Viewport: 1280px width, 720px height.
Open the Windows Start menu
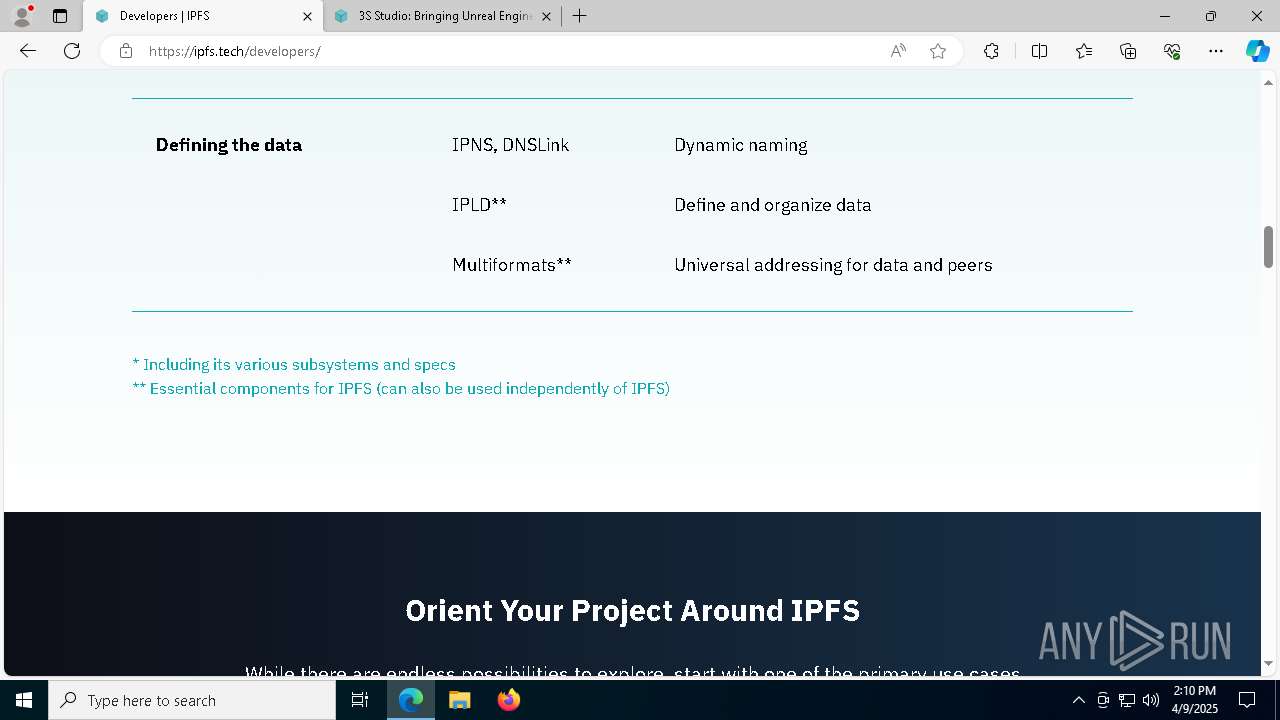(x=24, y=700)
